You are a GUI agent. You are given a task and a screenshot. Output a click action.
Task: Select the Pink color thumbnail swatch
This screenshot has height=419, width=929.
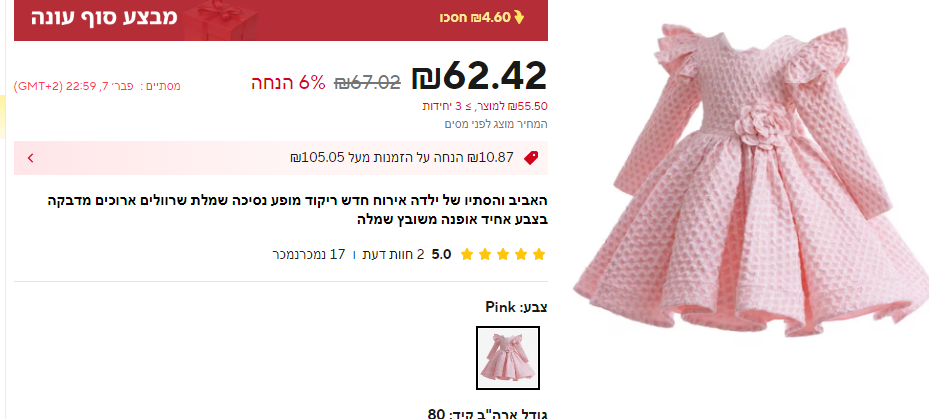(x=508, y=358)
